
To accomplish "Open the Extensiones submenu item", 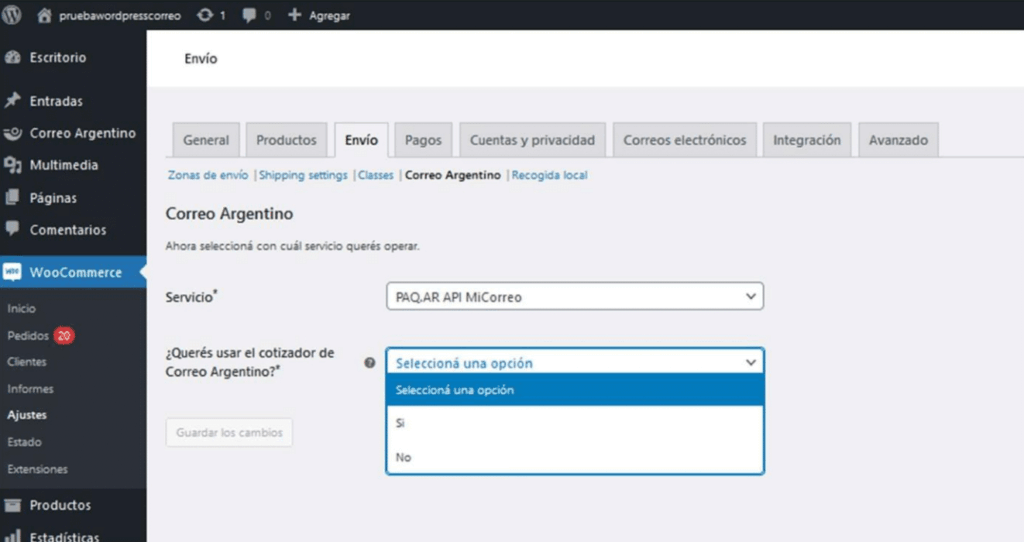I will [x=37, y=469].
